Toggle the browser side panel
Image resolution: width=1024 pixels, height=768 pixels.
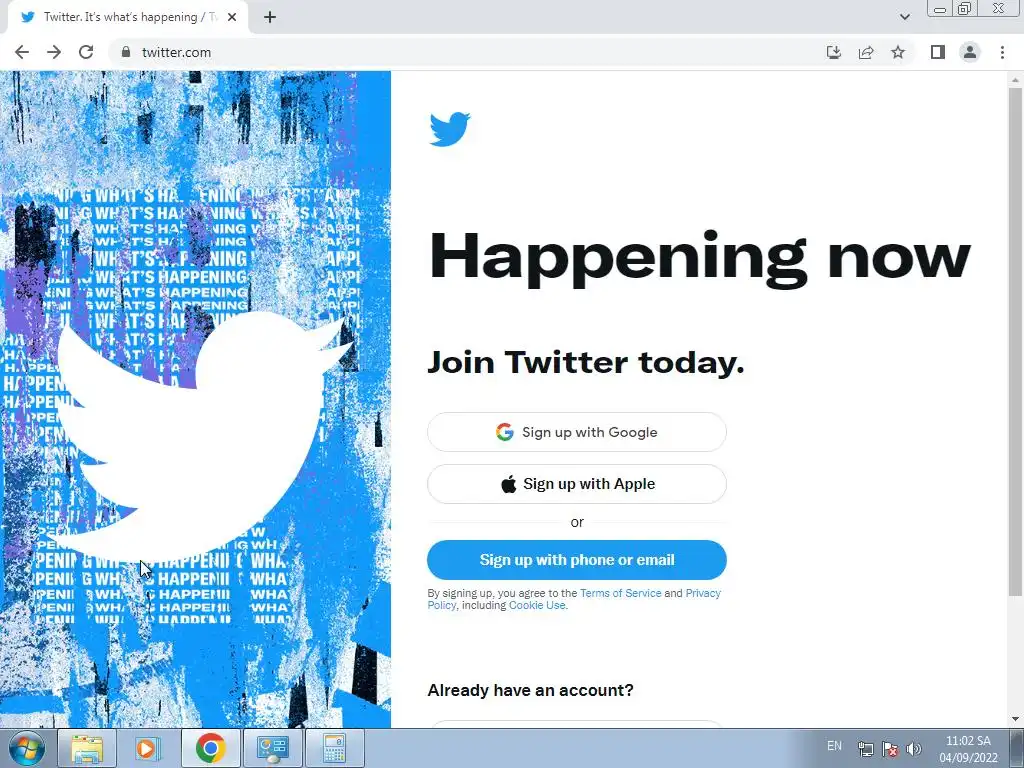[x=938, y=52]
